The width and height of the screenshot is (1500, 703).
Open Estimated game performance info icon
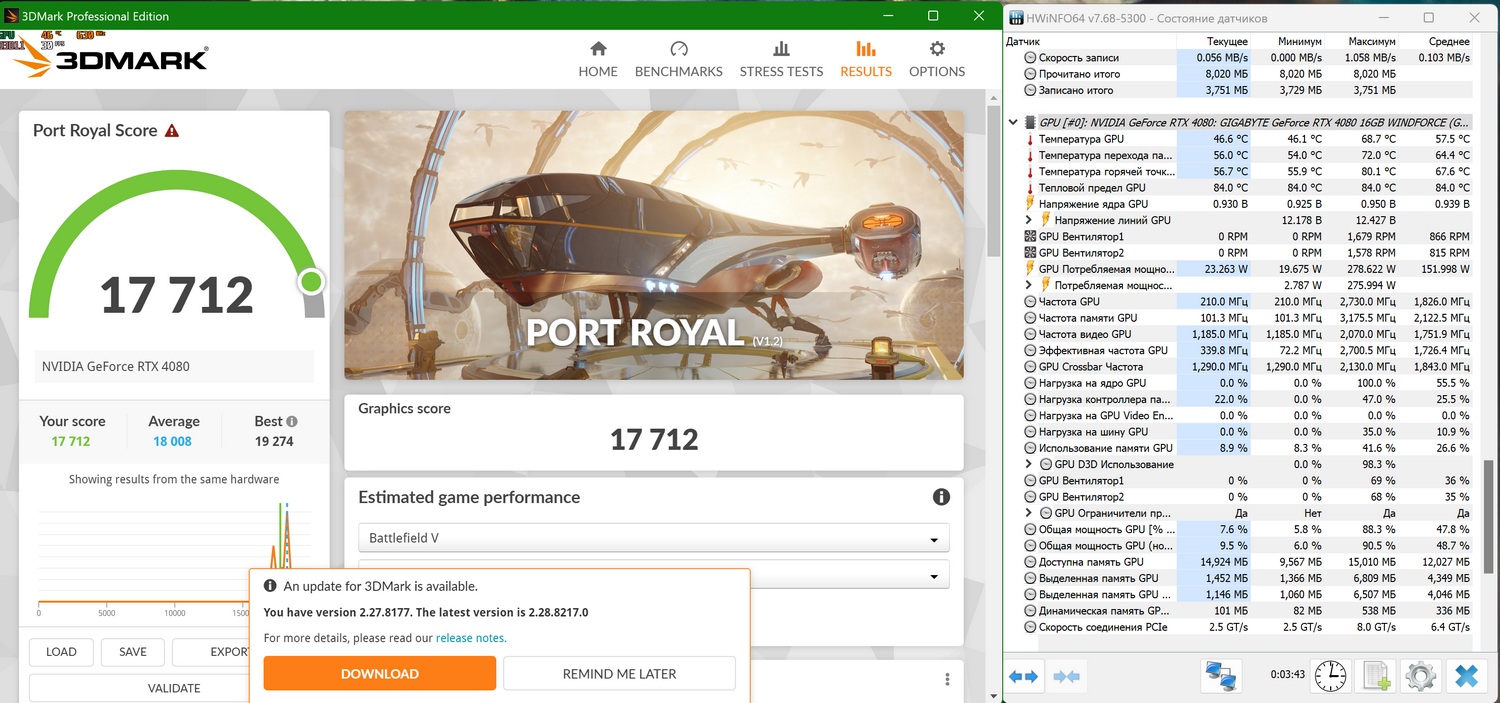point(941,497)
